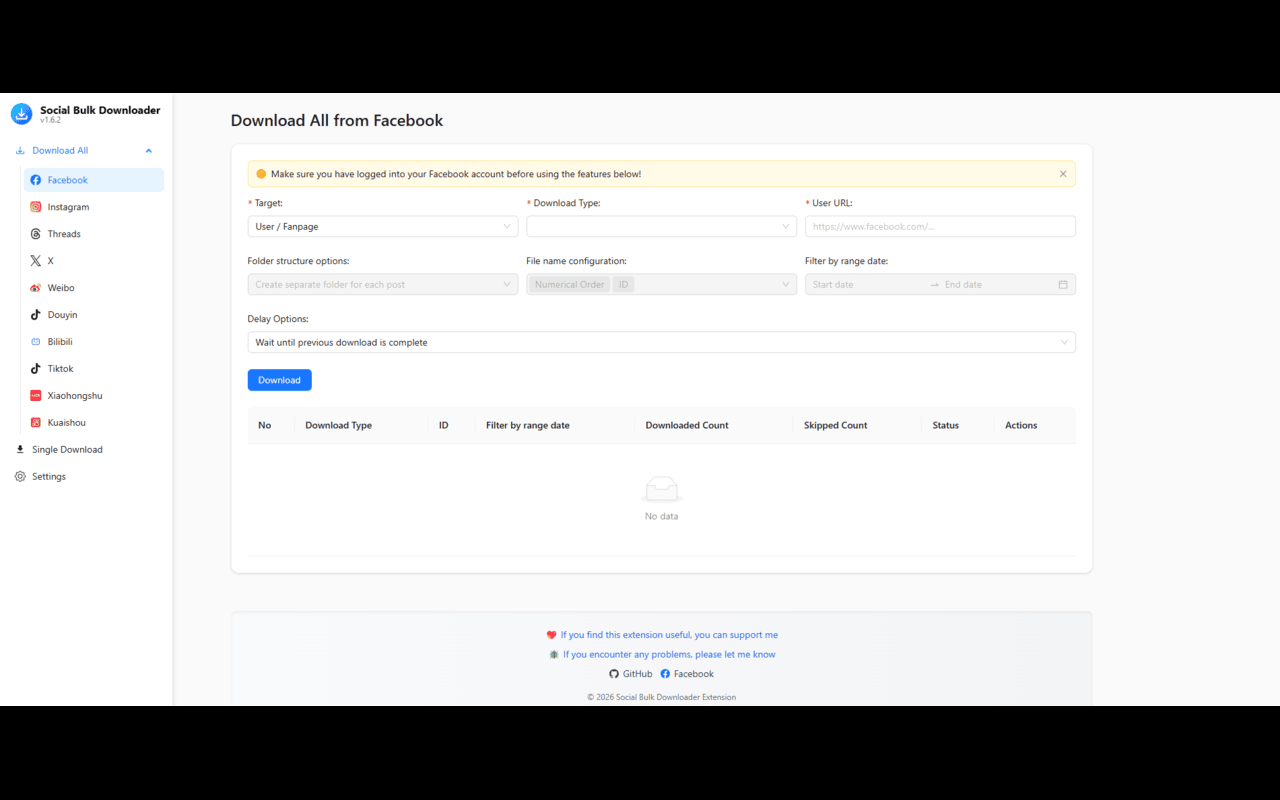Open the Download Type dropdown
The height and width of the screenshot is (800, 1280).
pos(661,226)
